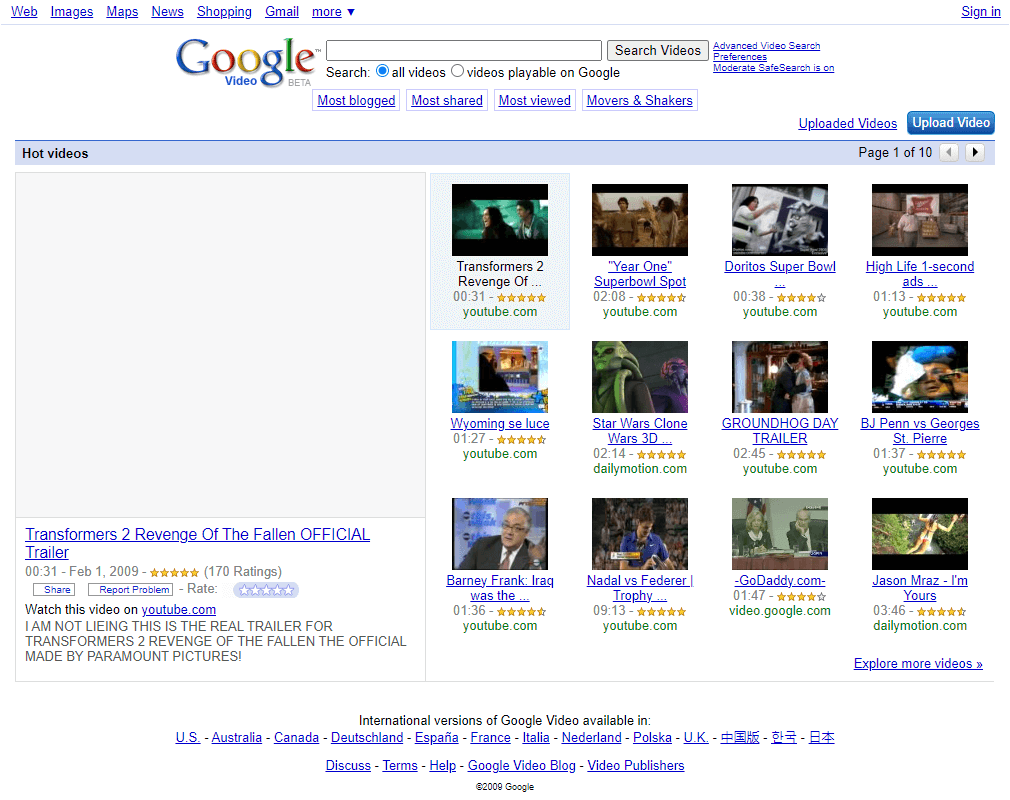Click the Moderate SafeSearch is on link
Viewport: 1010px width, 800px height.
[774, 68]
